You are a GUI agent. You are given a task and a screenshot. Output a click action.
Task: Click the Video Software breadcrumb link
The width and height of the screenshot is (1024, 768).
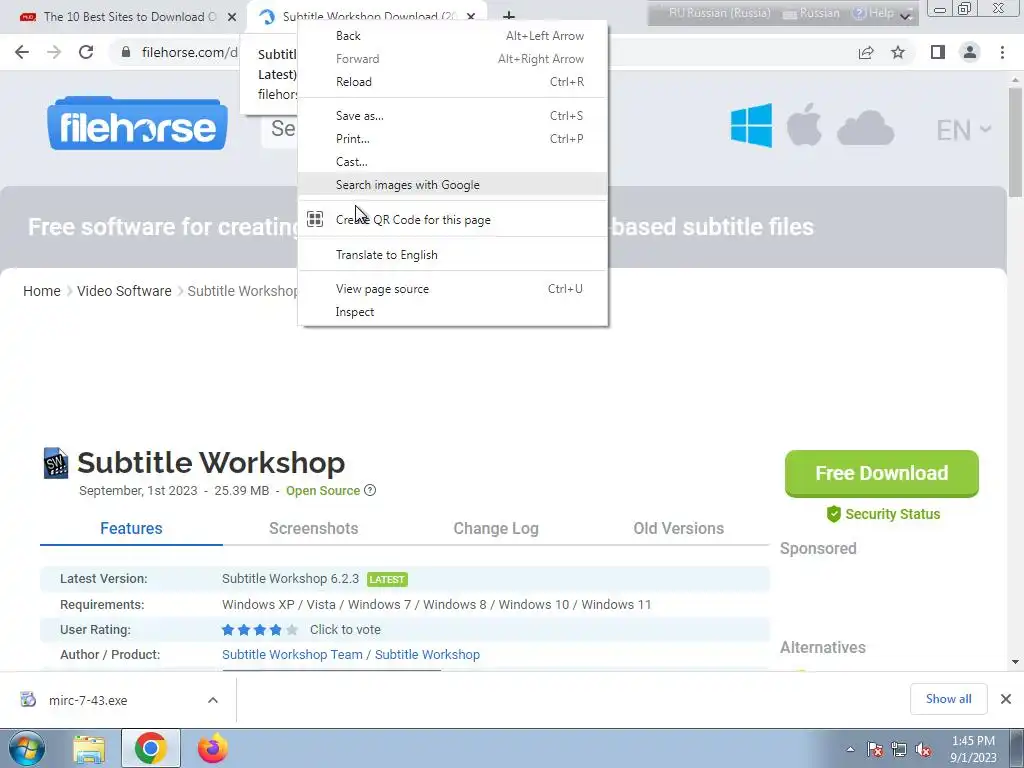[x=124, y=291]
